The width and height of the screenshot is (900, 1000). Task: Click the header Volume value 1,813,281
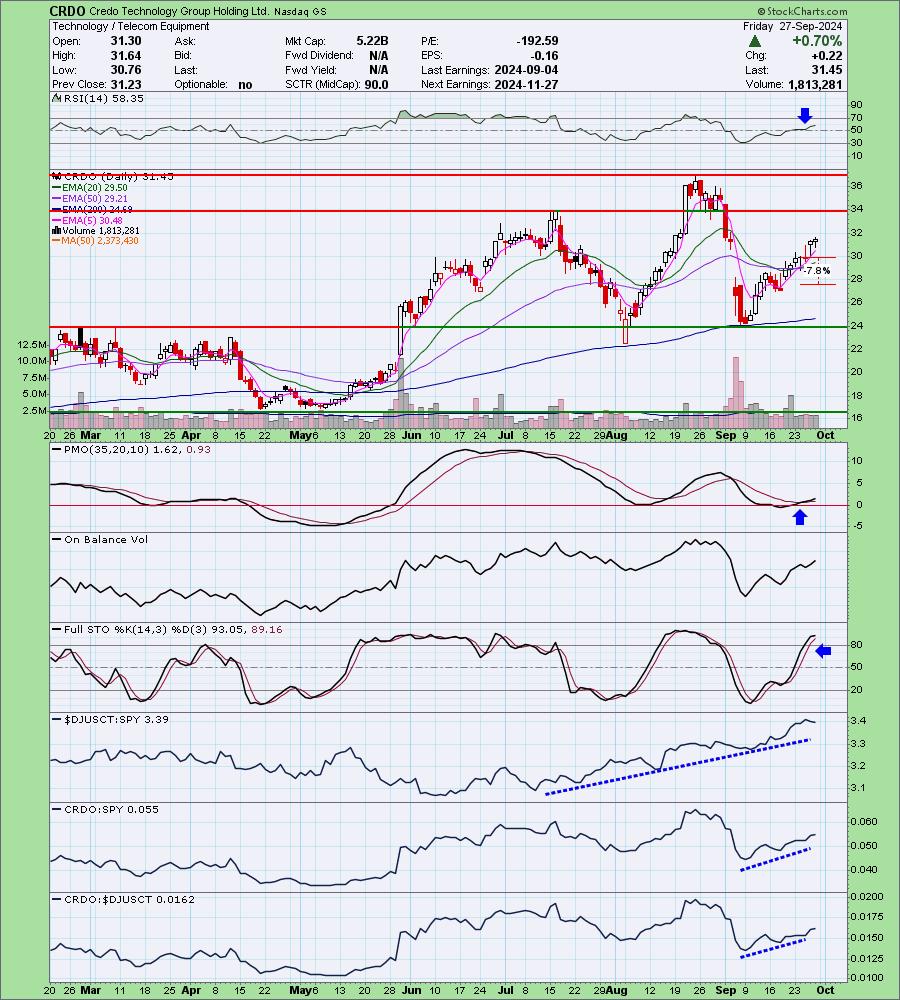point(815,84)
